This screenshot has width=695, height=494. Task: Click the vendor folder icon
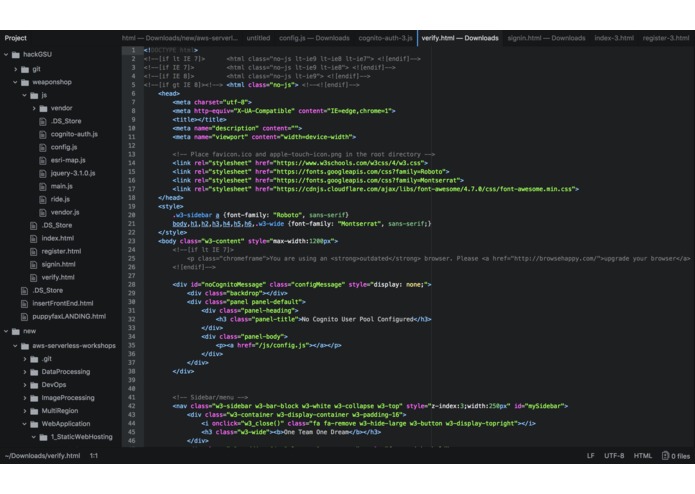[x=43, y=108]
